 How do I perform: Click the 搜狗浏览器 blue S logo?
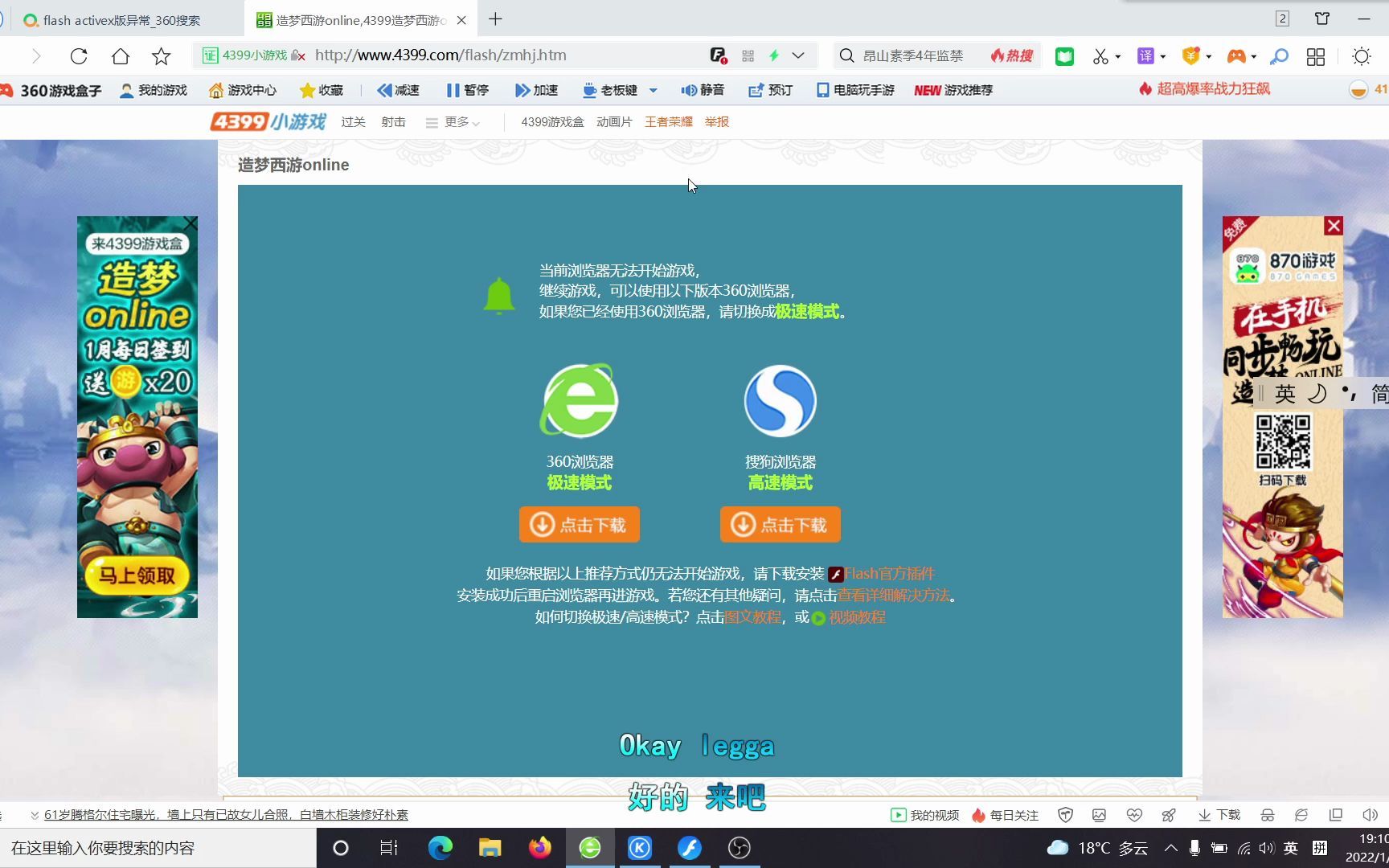(x=780, y=401)
